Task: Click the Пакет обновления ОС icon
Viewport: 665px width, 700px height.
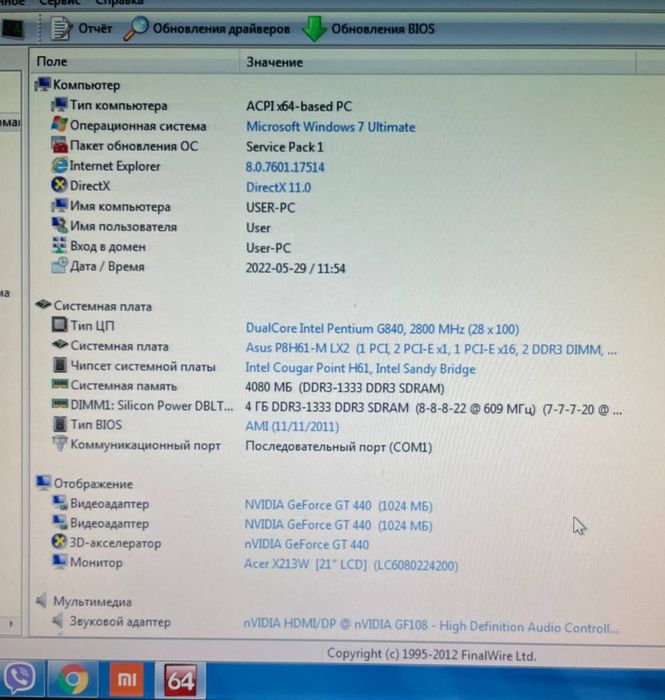Action: pos(59,145)
